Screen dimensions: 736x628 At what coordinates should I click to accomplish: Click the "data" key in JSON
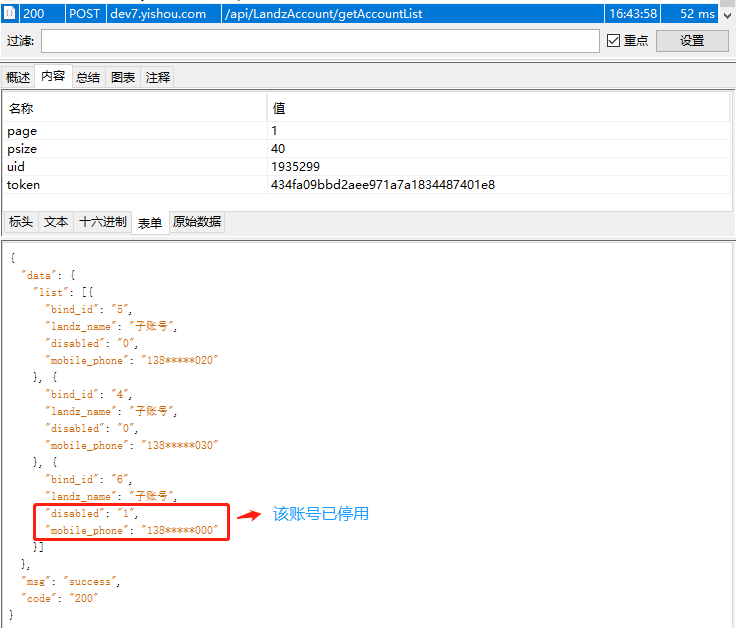click(x=38, y=276)
